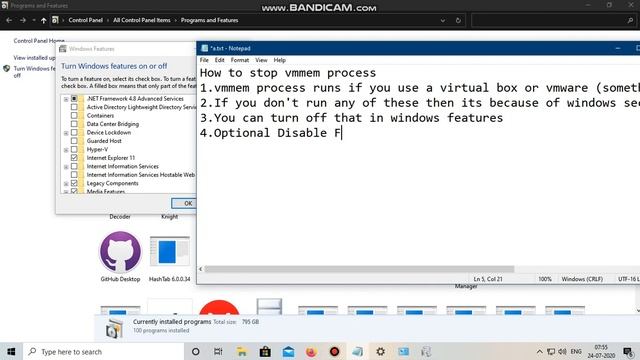Launch Firefox from the taskbar
This screenshot has height=360, width=640.
click(311, 351)
